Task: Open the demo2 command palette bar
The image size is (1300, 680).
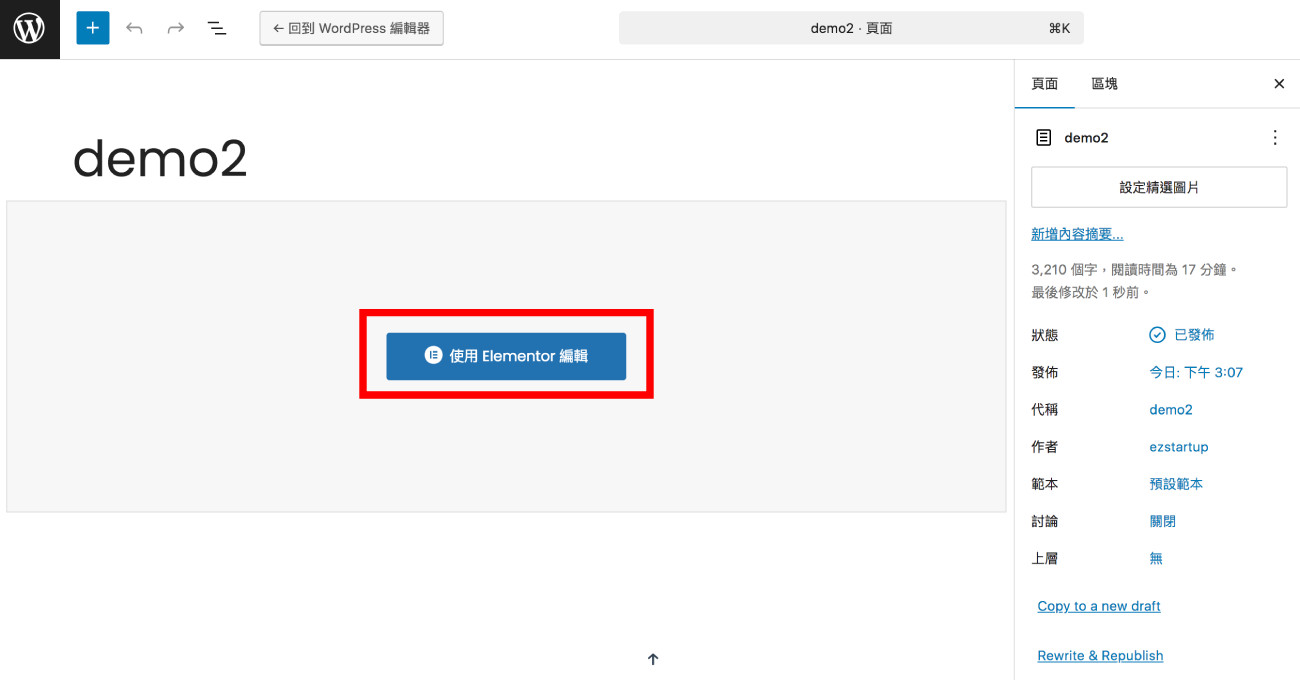Action: click(x=851, y=28)
